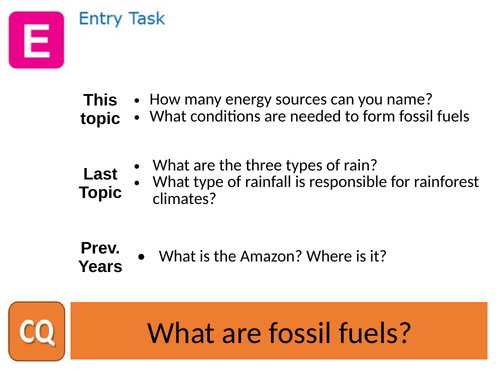This screenshot has width=500, height=375.
Task: Click the Last Topic label
Action: 100,183
